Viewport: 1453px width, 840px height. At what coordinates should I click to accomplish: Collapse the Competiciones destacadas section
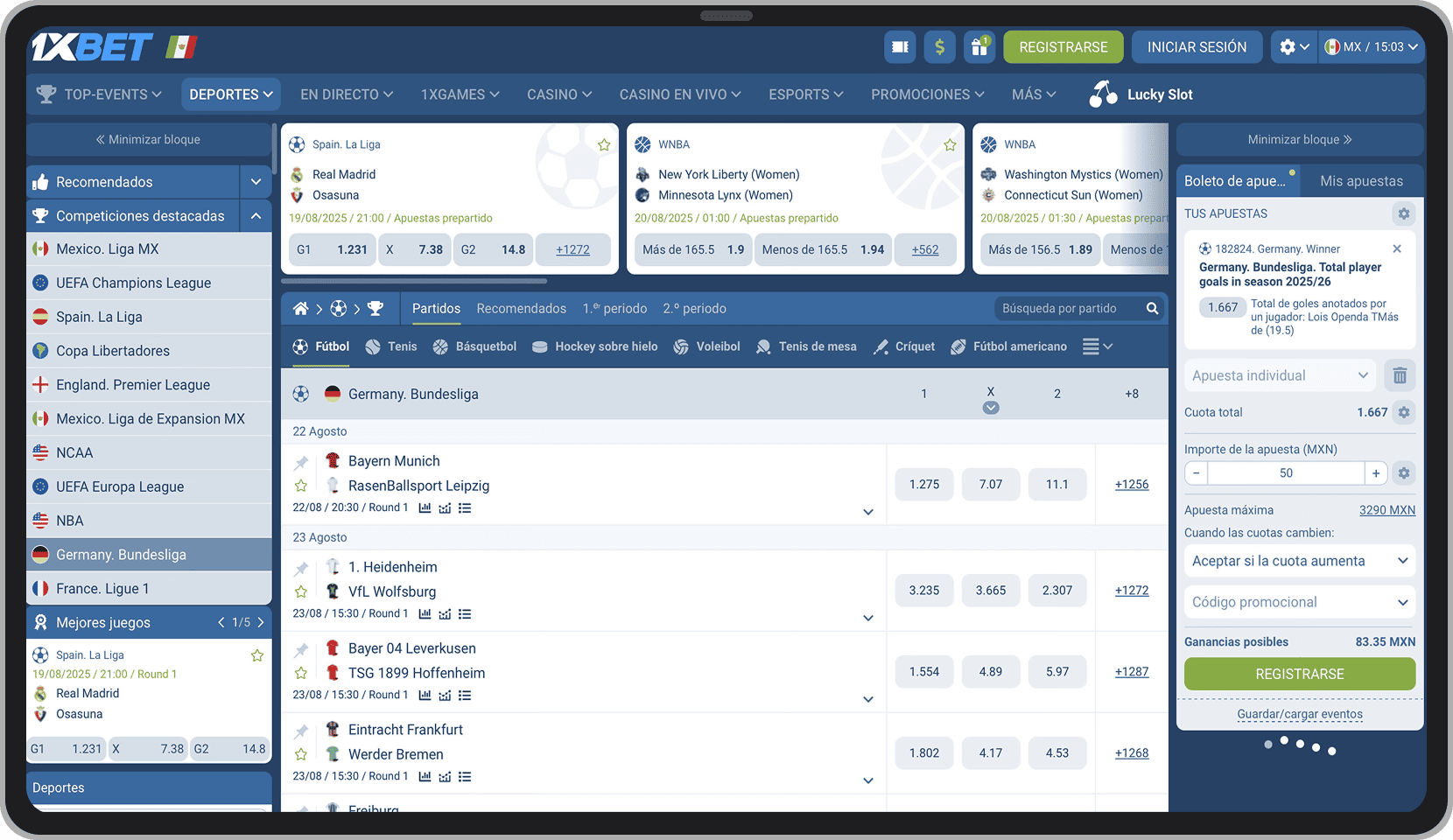pos(256,216)
